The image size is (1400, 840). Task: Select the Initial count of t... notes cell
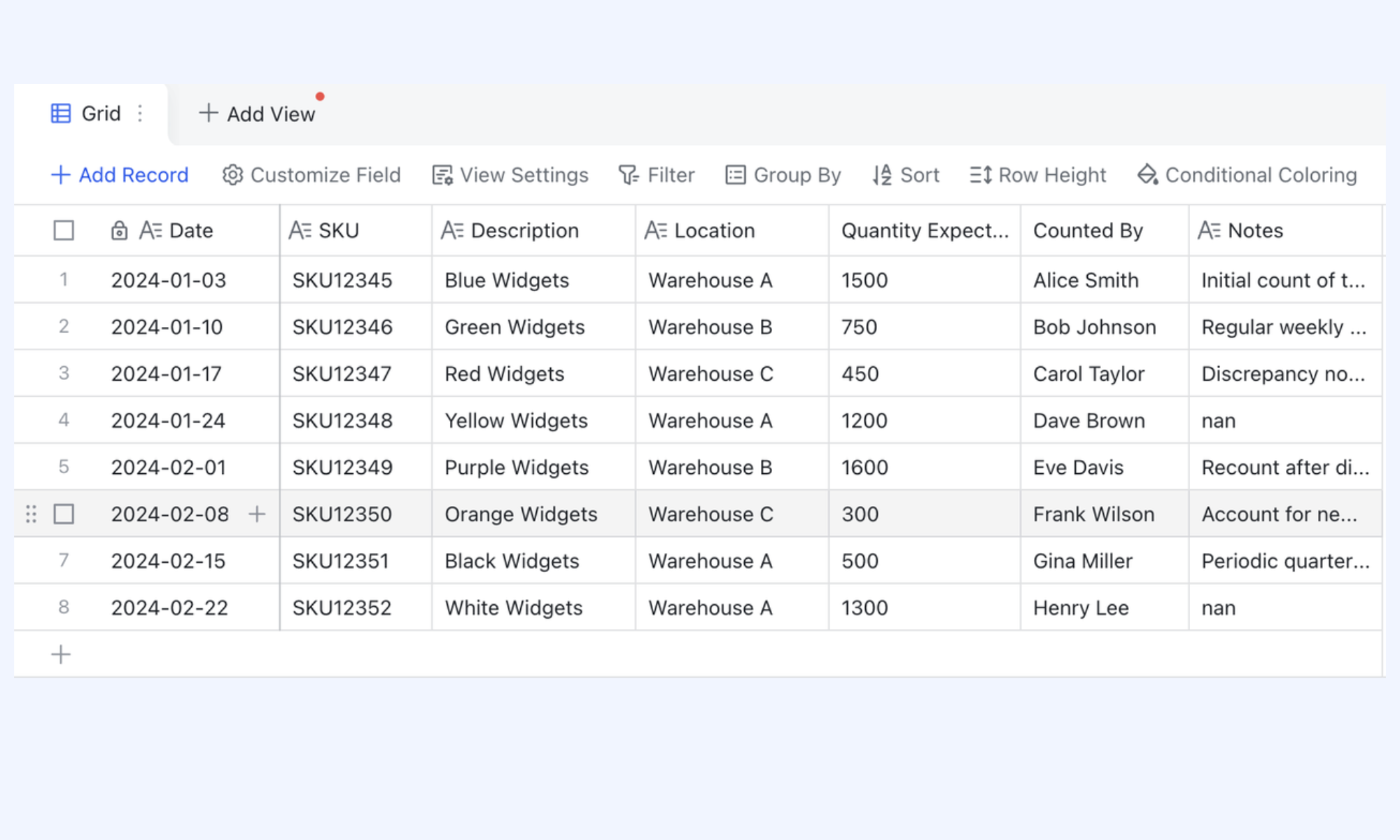(x=1286, y=280)
